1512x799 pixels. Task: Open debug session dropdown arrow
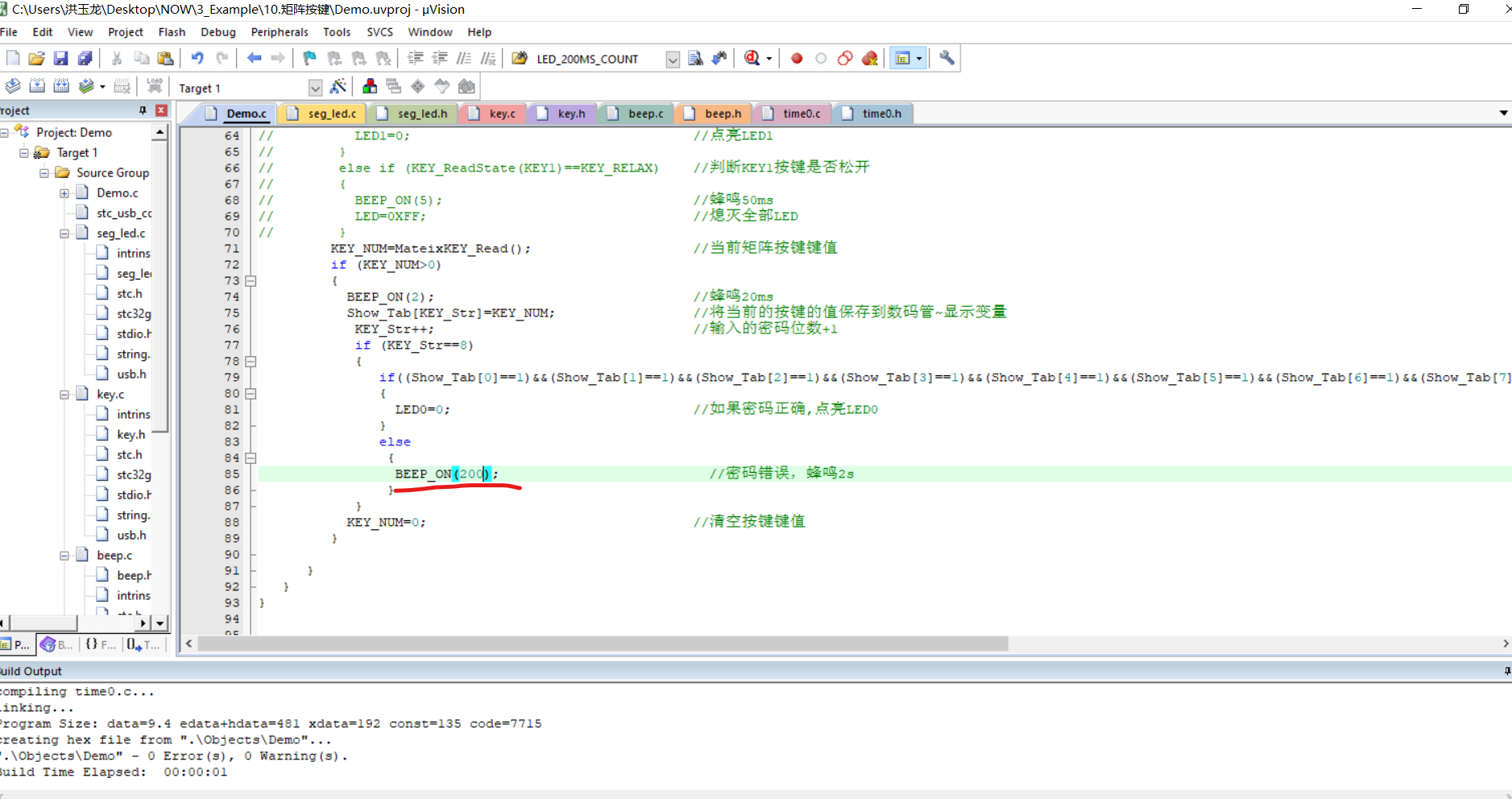769,59
